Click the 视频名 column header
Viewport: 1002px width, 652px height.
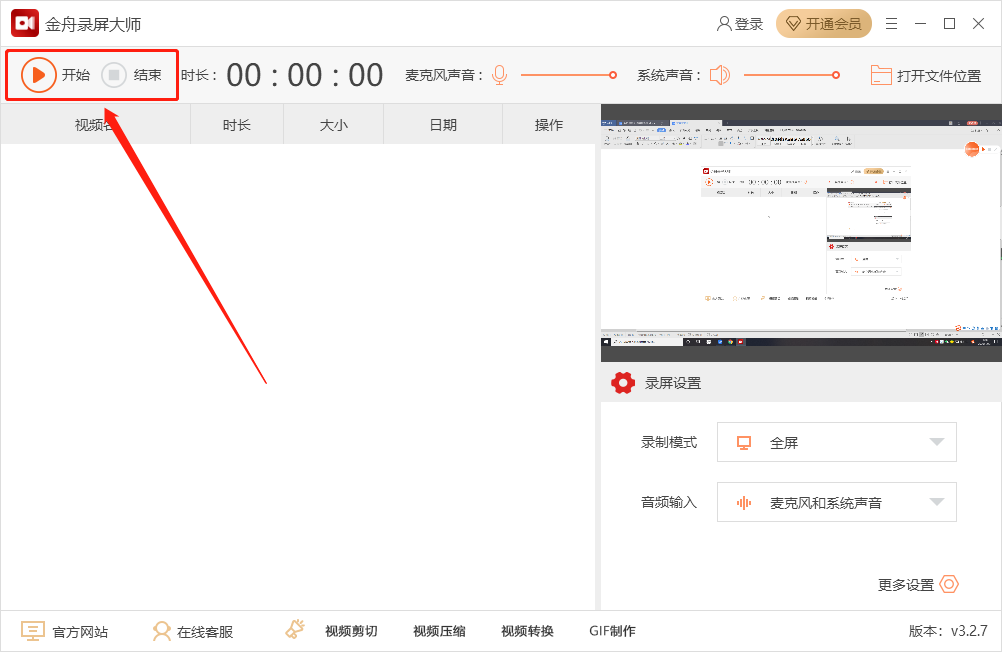tap(96, 125)
